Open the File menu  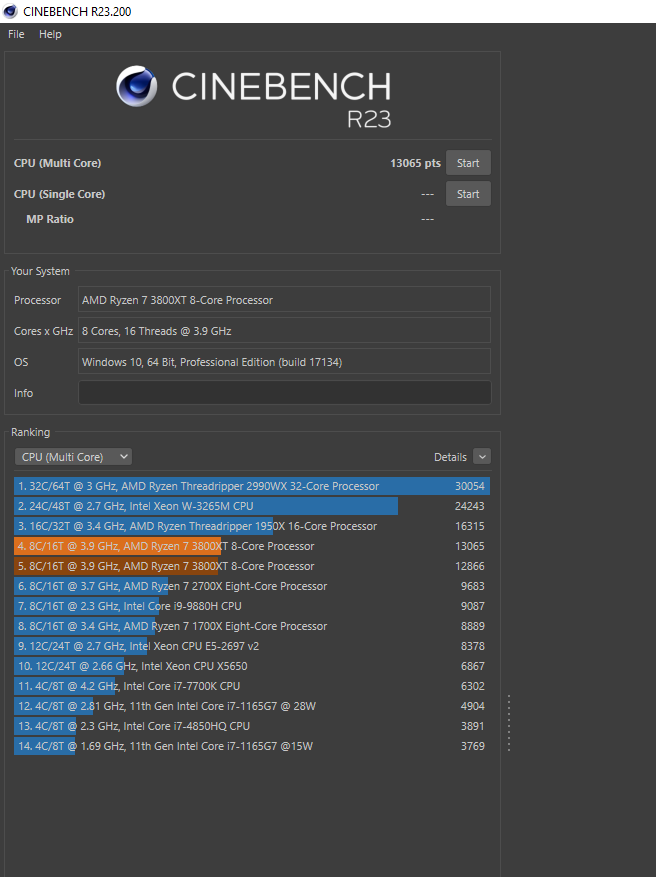click(x=16, y=34)
